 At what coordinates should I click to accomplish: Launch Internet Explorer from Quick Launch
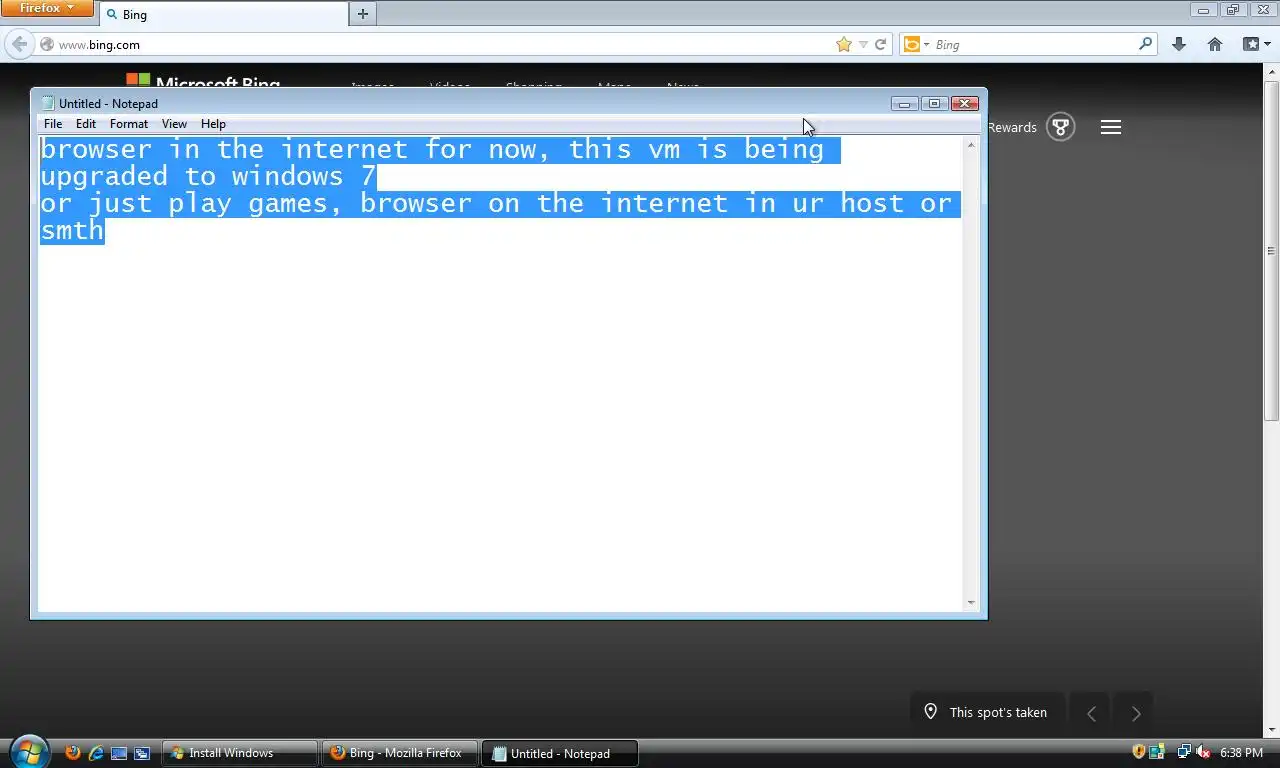(96, 753)
